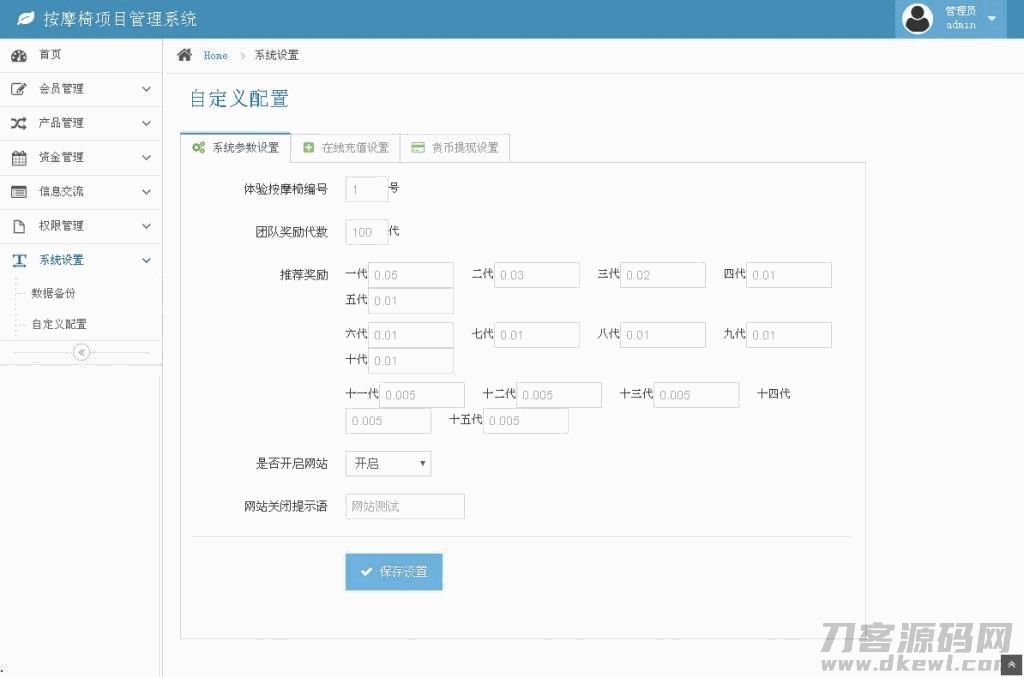The image size is (1024, 677).
Task: Click the leaf logo icon in header
Action: click(x=26, y=19)
